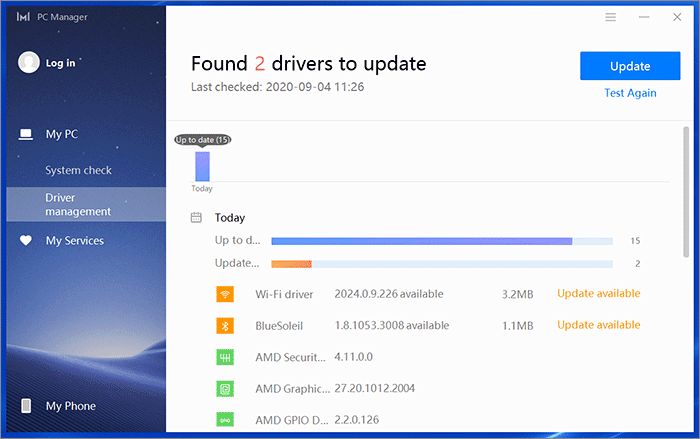Expand the My PC section
The image size is (700, 439).
point(61,134)
